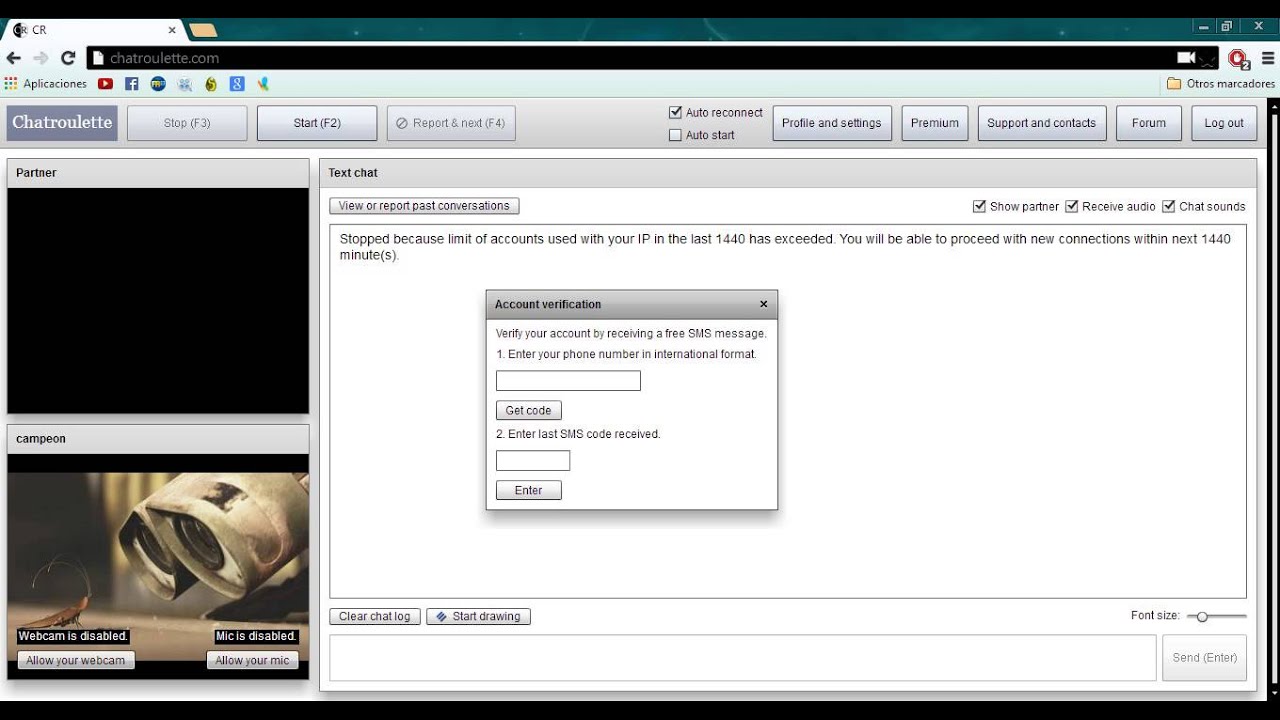1280x720 pixels.
Task: Open the Aplicaciones apps grid shortcut
Action: click(x=46, y=84)
